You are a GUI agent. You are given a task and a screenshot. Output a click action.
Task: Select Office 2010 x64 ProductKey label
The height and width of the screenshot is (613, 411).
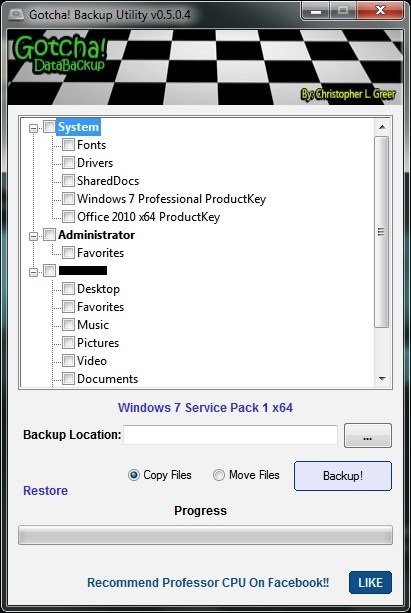(x=148, y=217)
